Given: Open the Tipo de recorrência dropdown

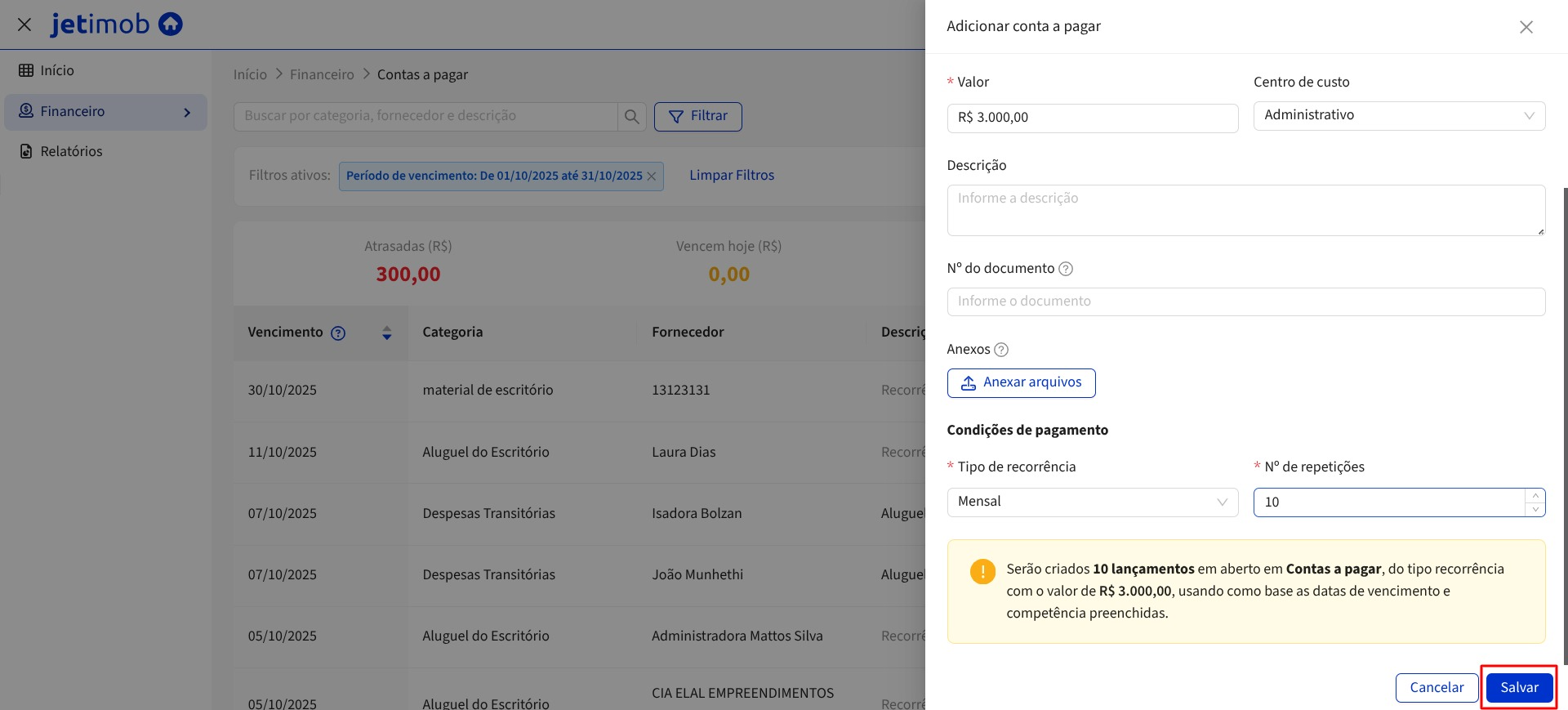Looking at the screenshot, I should [x=1092, y=502].
